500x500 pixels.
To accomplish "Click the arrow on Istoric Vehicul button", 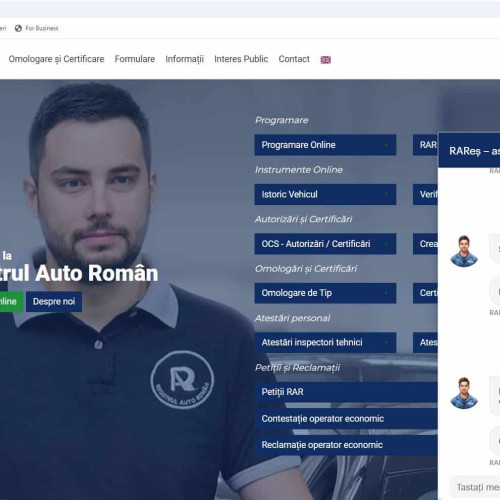I will tap(386, 194).
